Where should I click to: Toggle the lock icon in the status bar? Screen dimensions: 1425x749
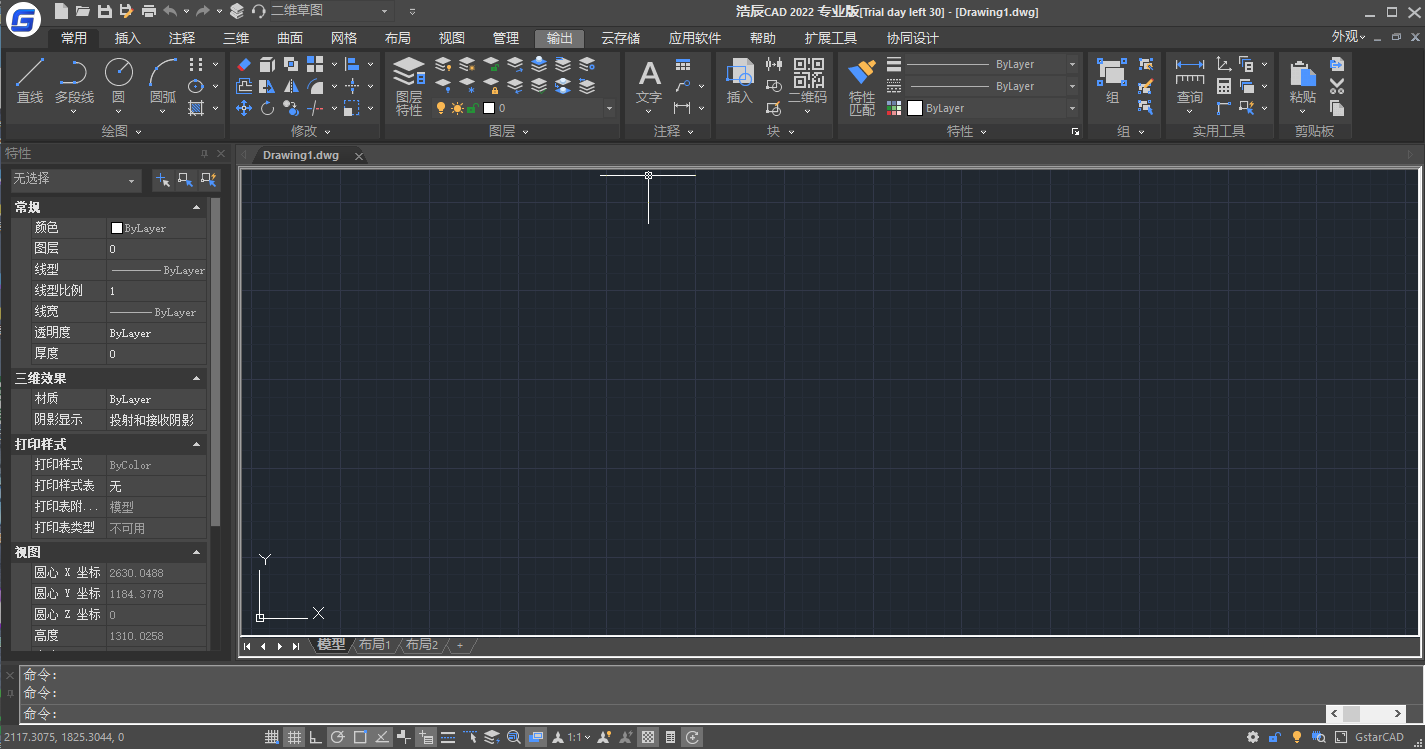click(1275, 738)
